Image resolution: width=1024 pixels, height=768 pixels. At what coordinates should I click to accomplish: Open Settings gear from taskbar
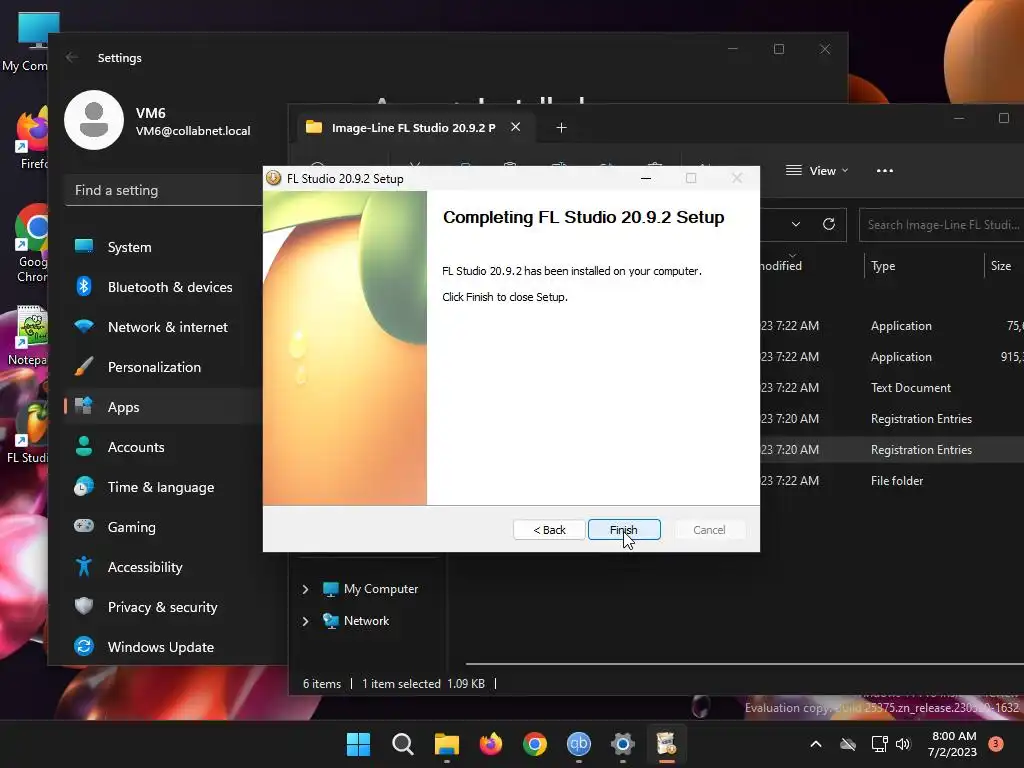tap(623, 744)
